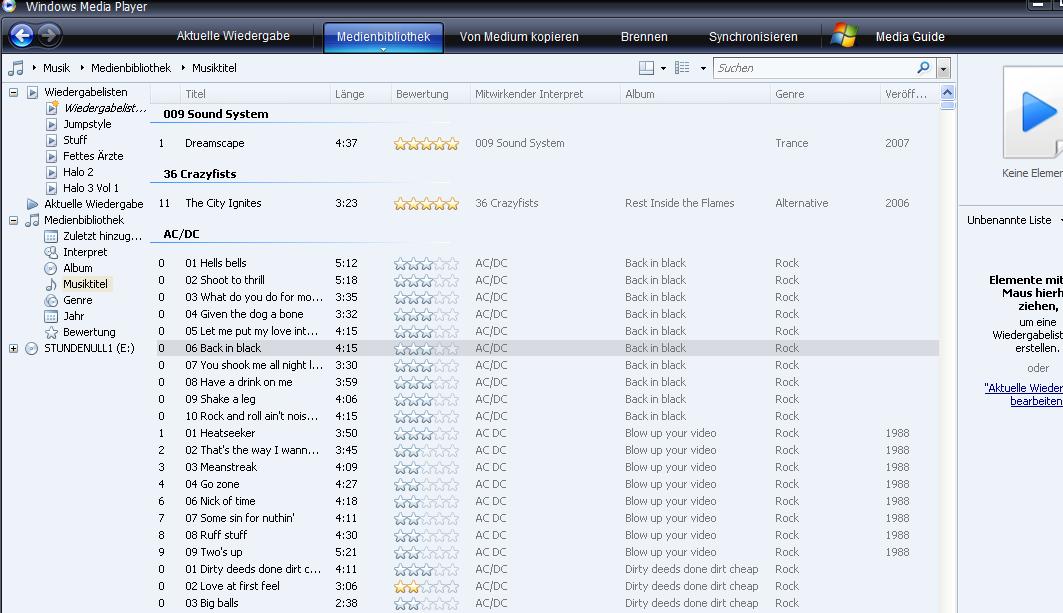The image size is (1063, 613).
Task: Click the track list scrollbar up arrow
Action: [947, 93]
